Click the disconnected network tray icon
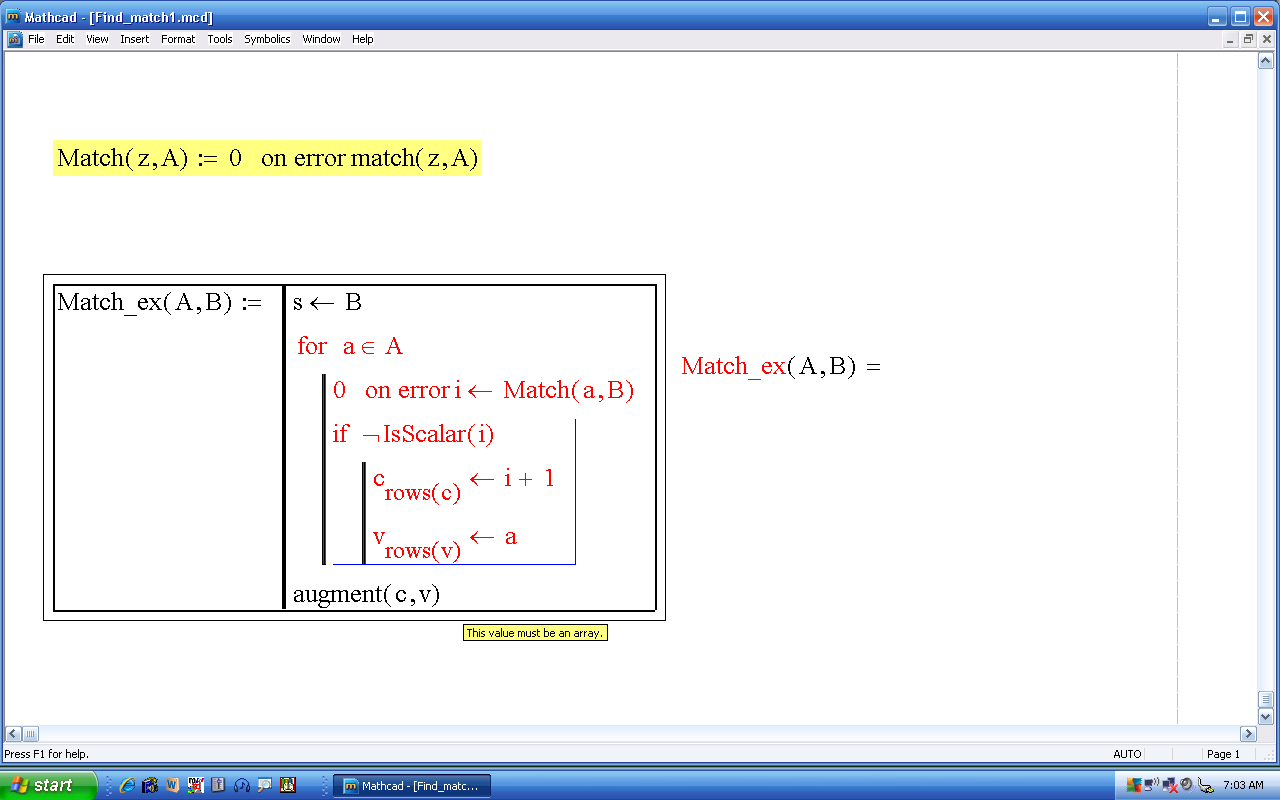The width and height of the screenshot is (1280, 800). coord(1168,785)
